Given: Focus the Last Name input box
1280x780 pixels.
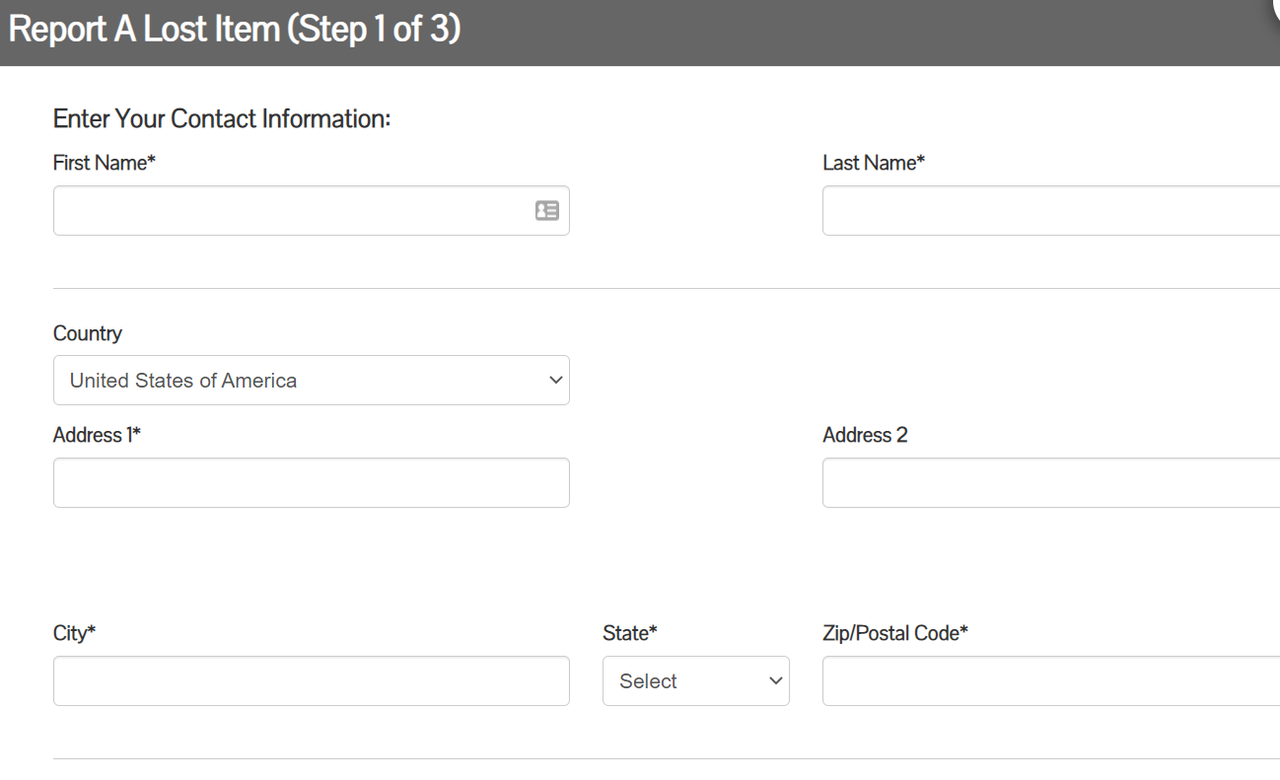Looking at the screenshot, I should [1050, 211].
